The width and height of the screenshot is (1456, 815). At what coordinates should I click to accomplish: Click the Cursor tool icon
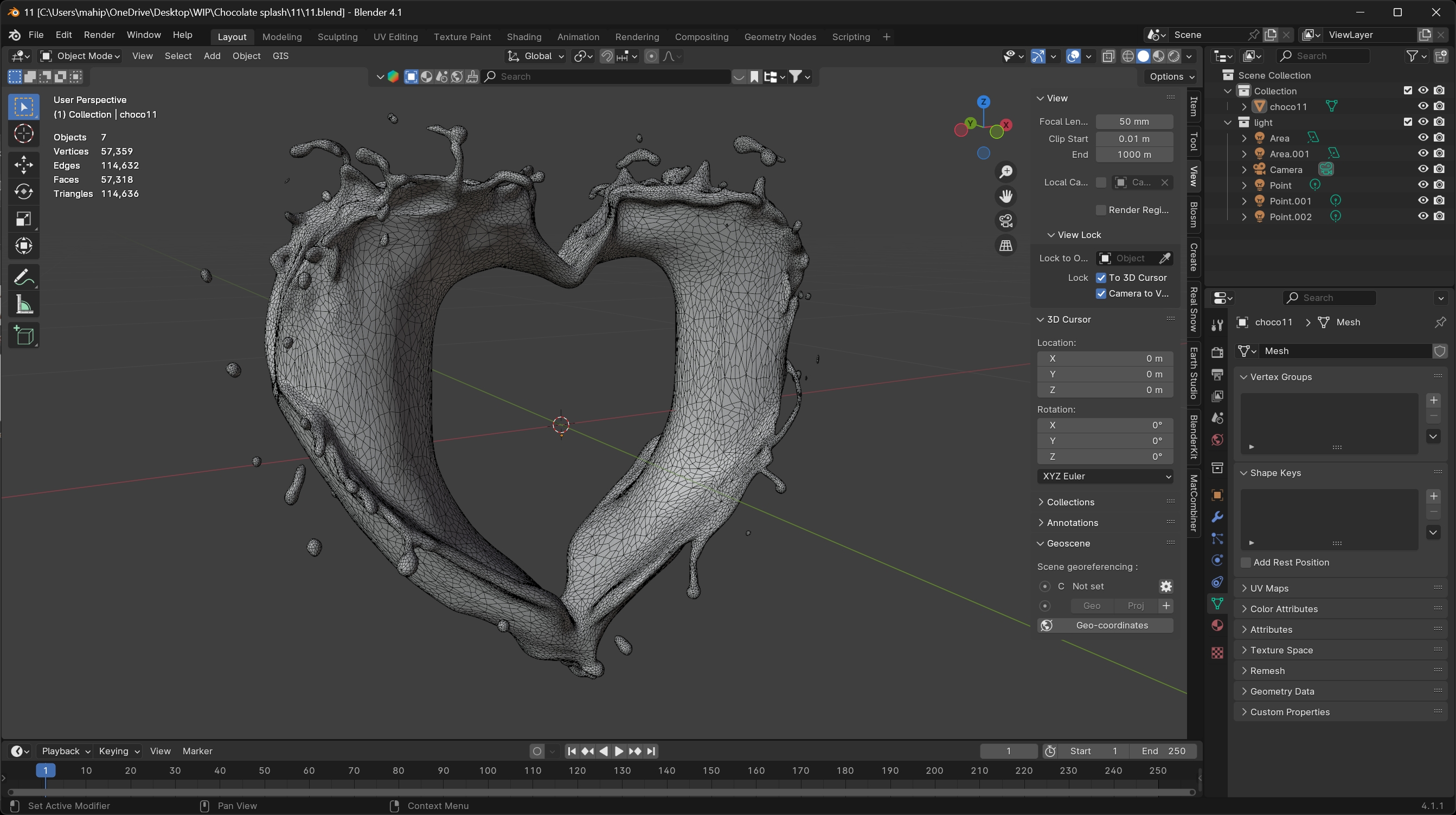click(x=23, y=134)
